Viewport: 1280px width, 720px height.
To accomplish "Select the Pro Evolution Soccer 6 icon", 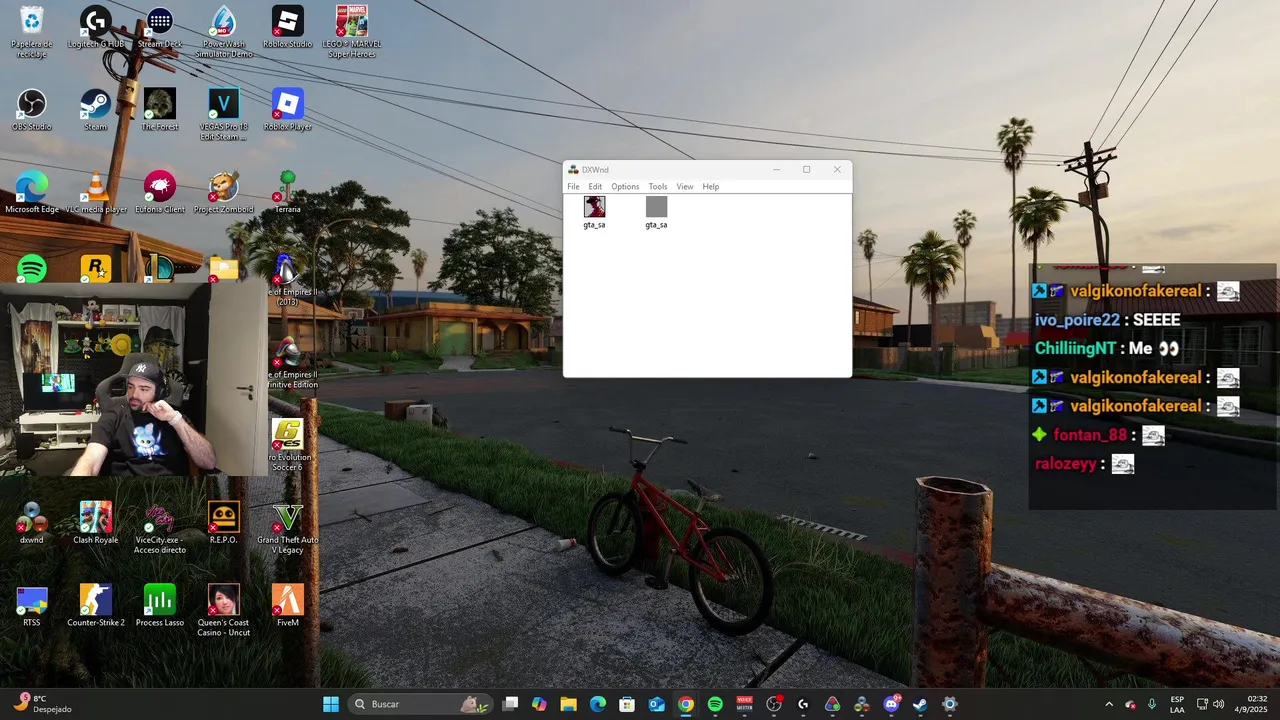I will pyautogui.click(x=288, y=445).
